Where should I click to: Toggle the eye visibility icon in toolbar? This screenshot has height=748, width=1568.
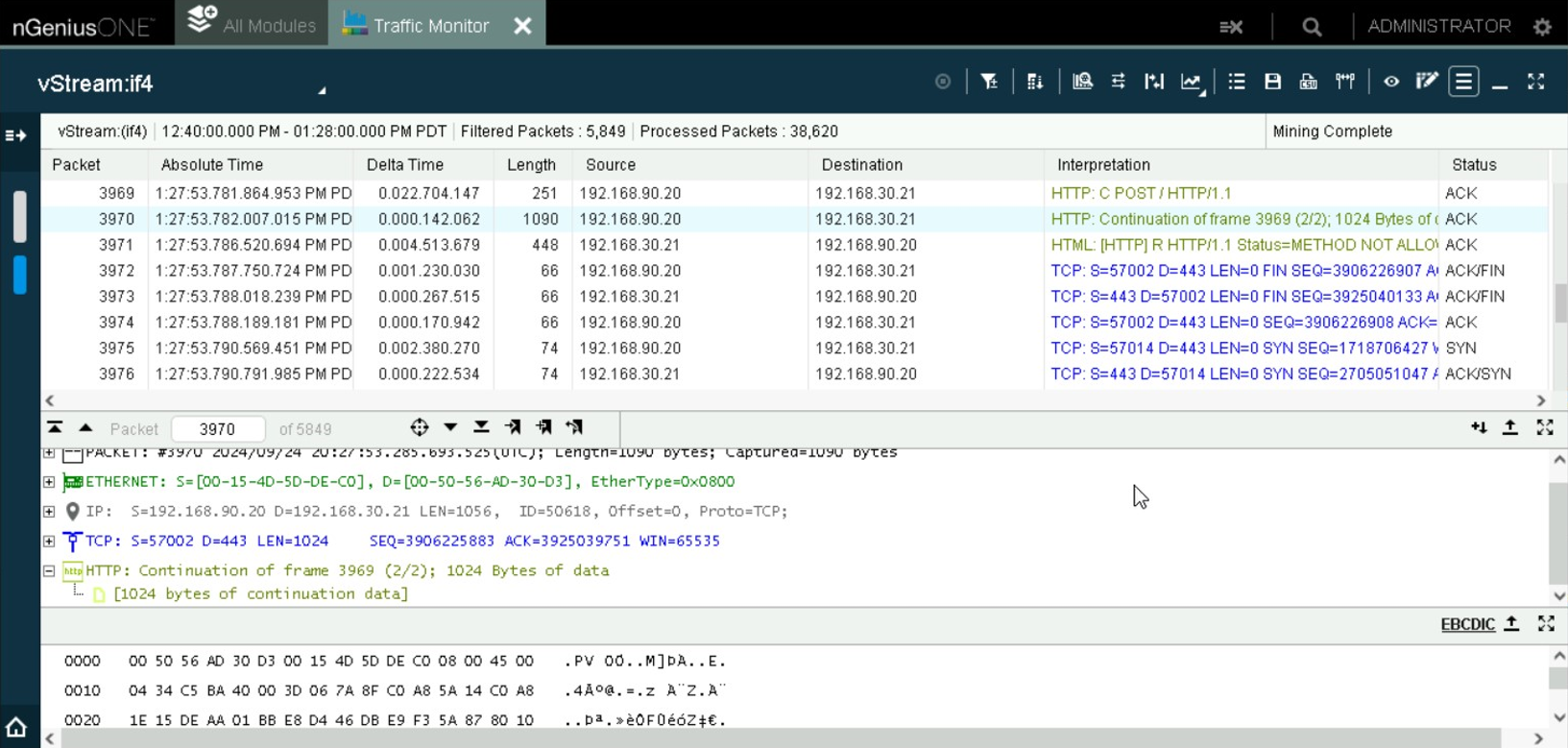1390,83
